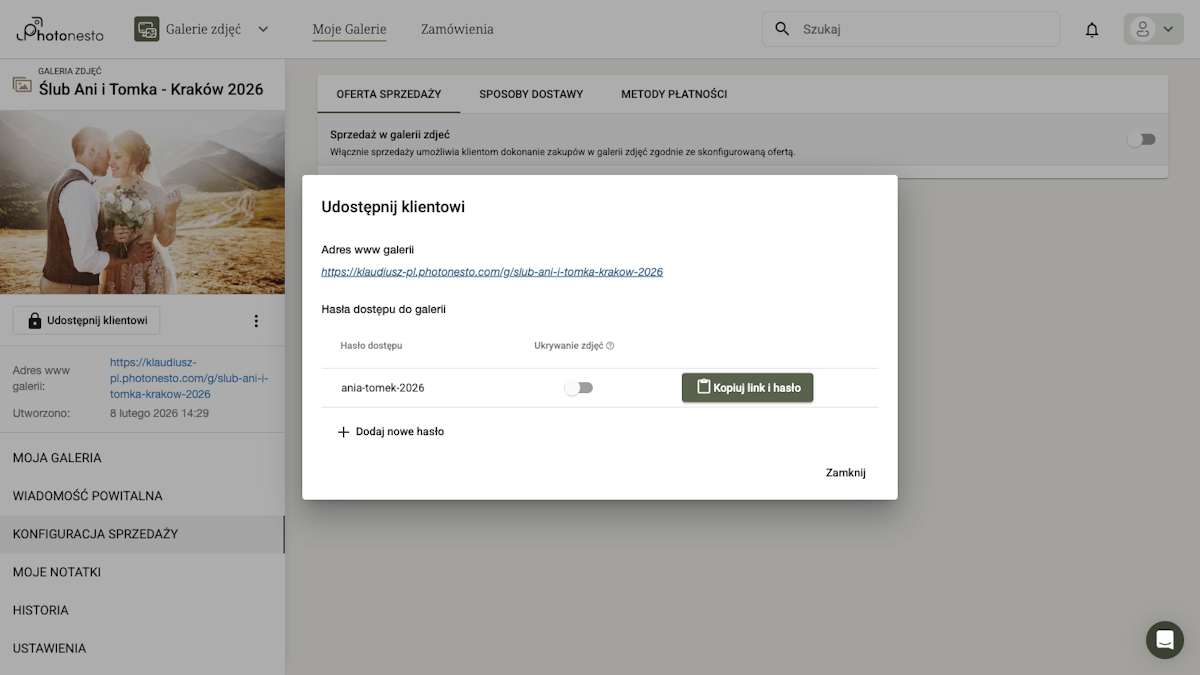Click the notifications bell icon
Image resolution: width=1200 pixels, height=675 pixels.
[x=1092, y=30]
